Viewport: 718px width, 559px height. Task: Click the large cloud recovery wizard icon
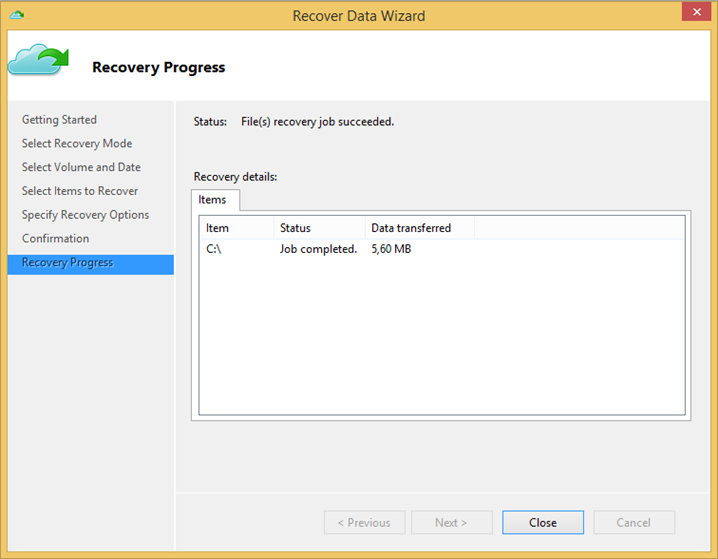click(38, 61)
